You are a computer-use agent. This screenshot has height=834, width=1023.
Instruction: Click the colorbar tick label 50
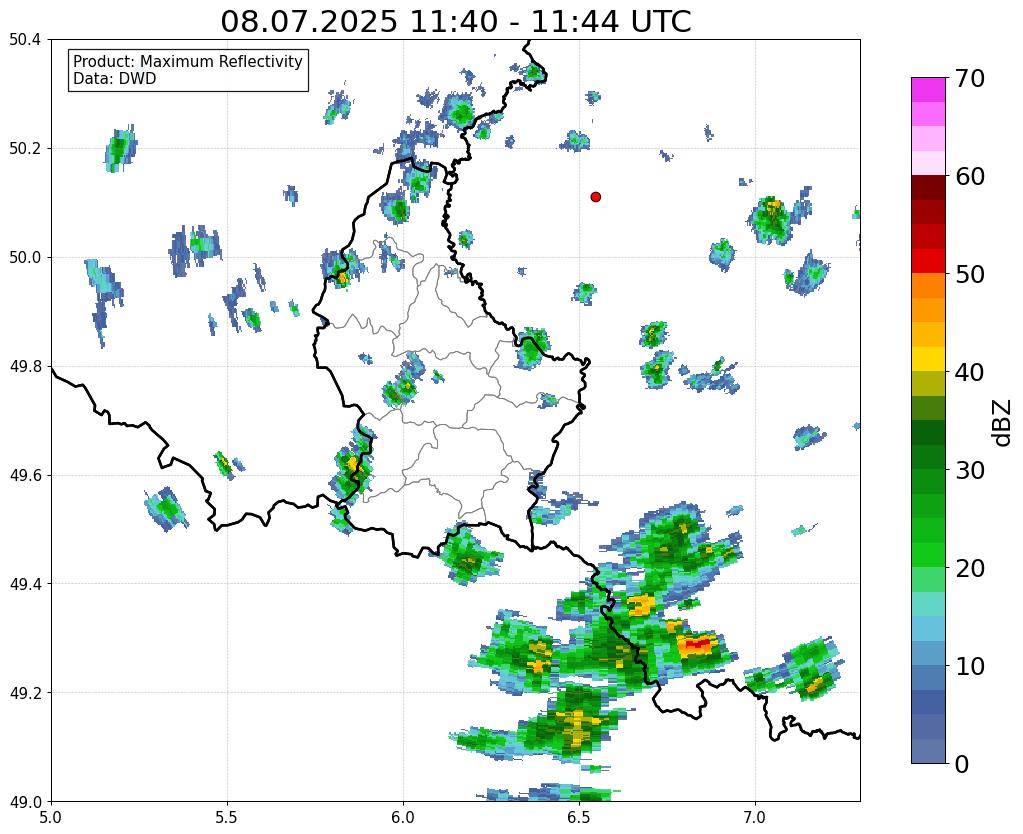(969, 274)
